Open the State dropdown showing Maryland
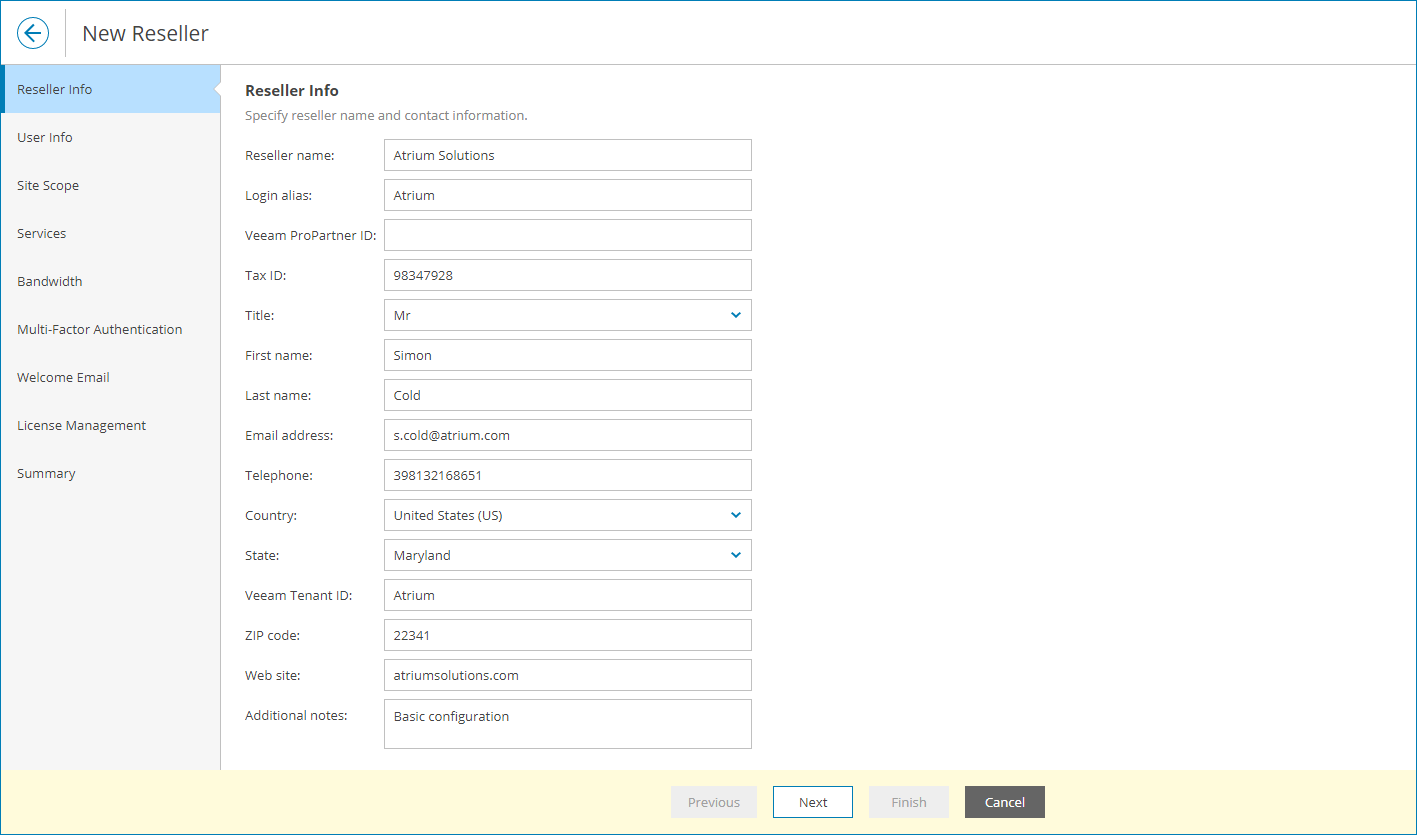 (x=567, y=555)
